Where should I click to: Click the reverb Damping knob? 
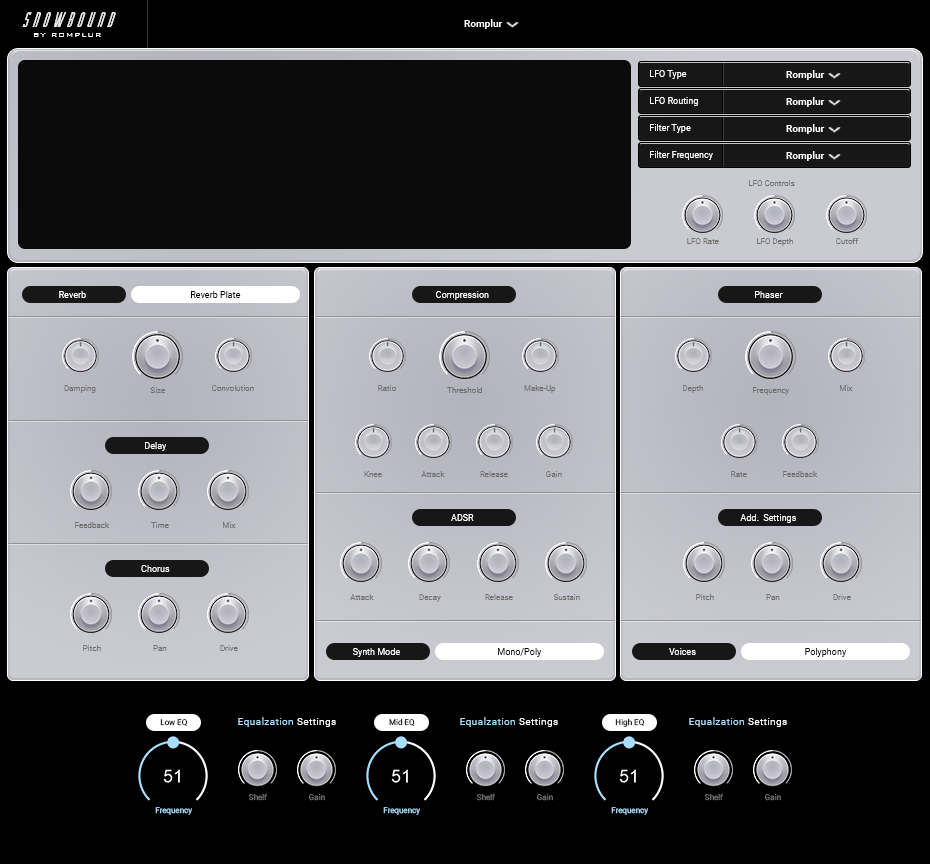(80, 356)
